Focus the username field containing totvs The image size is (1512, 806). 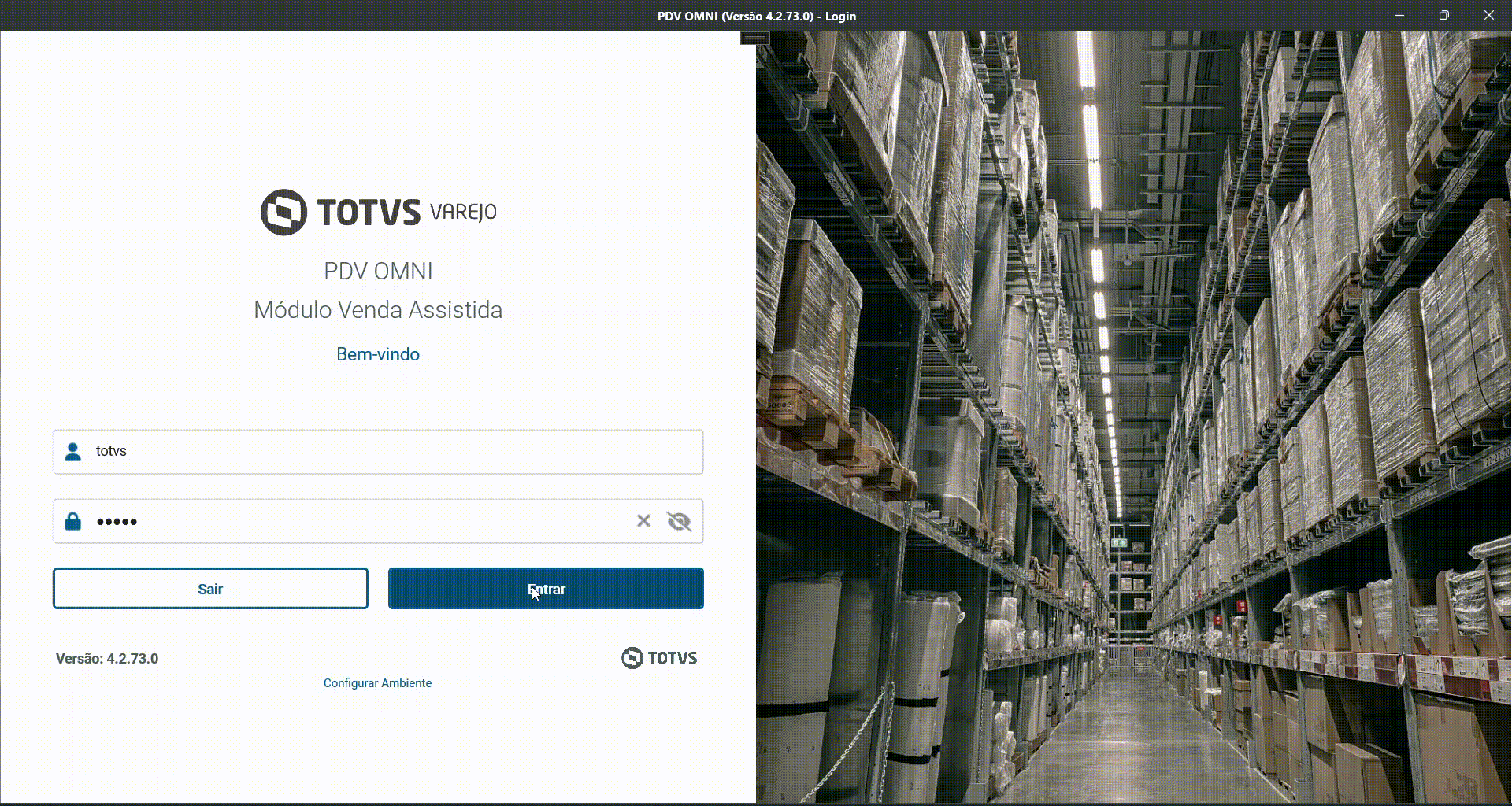(378, 452)
